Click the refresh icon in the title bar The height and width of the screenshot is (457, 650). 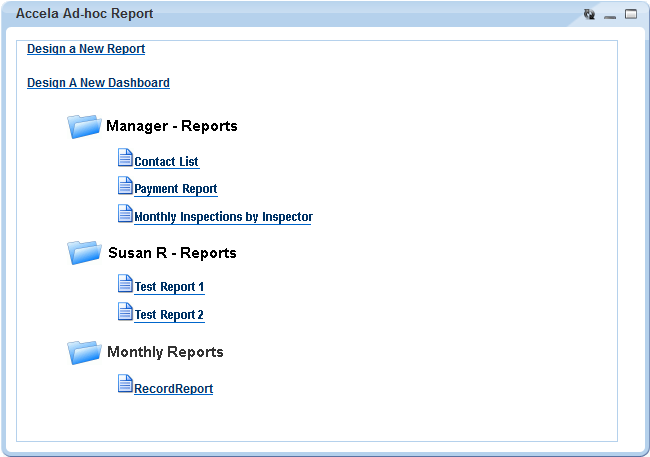tap(589, 15)
